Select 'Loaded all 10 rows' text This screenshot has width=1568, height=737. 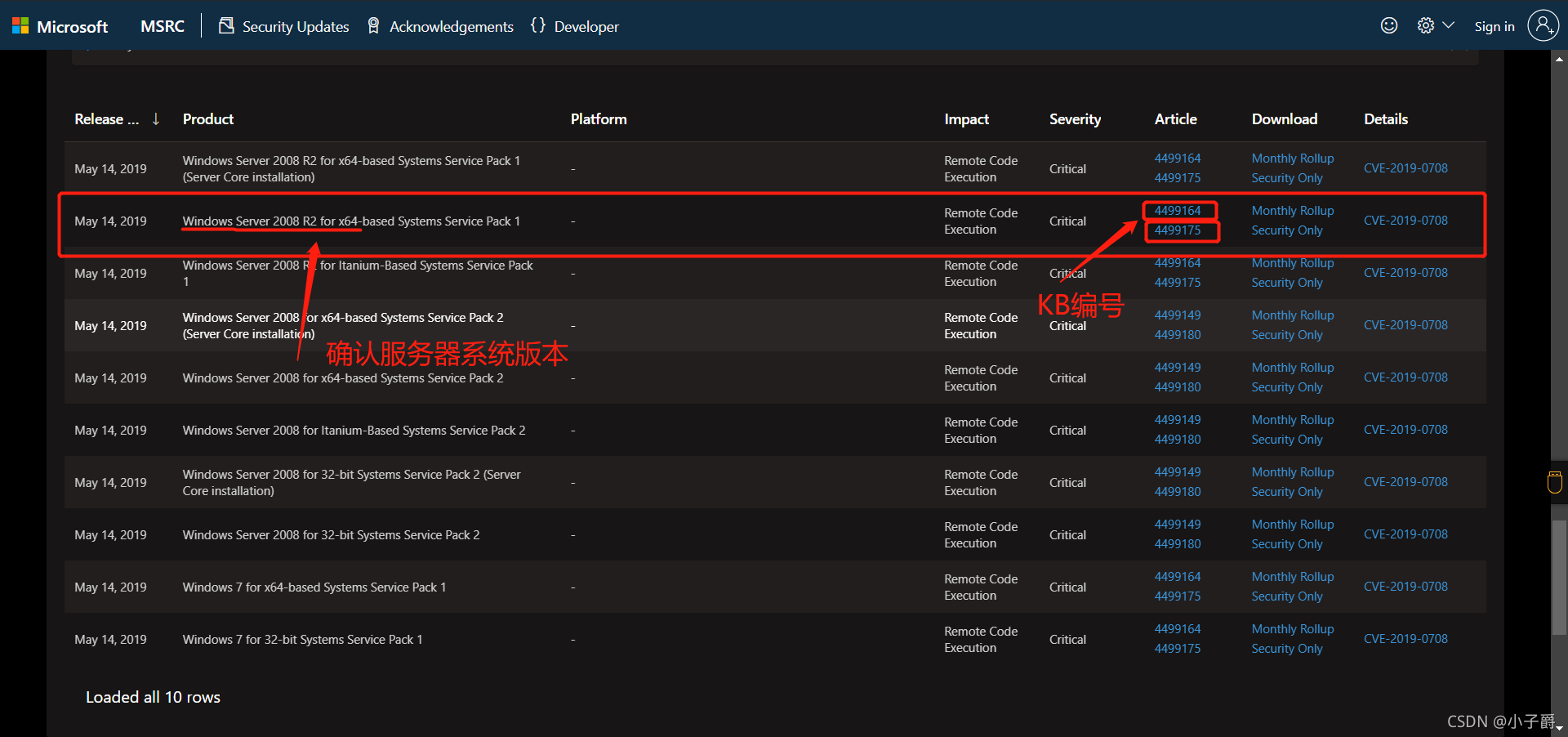point(153,697)
